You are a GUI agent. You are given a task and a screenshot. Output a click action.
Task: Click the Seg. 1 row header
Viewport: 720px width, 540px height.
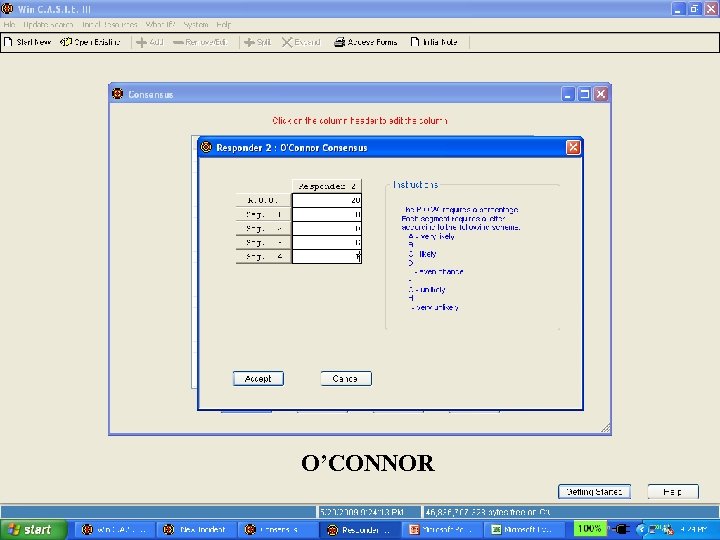[x=264, y=214]
